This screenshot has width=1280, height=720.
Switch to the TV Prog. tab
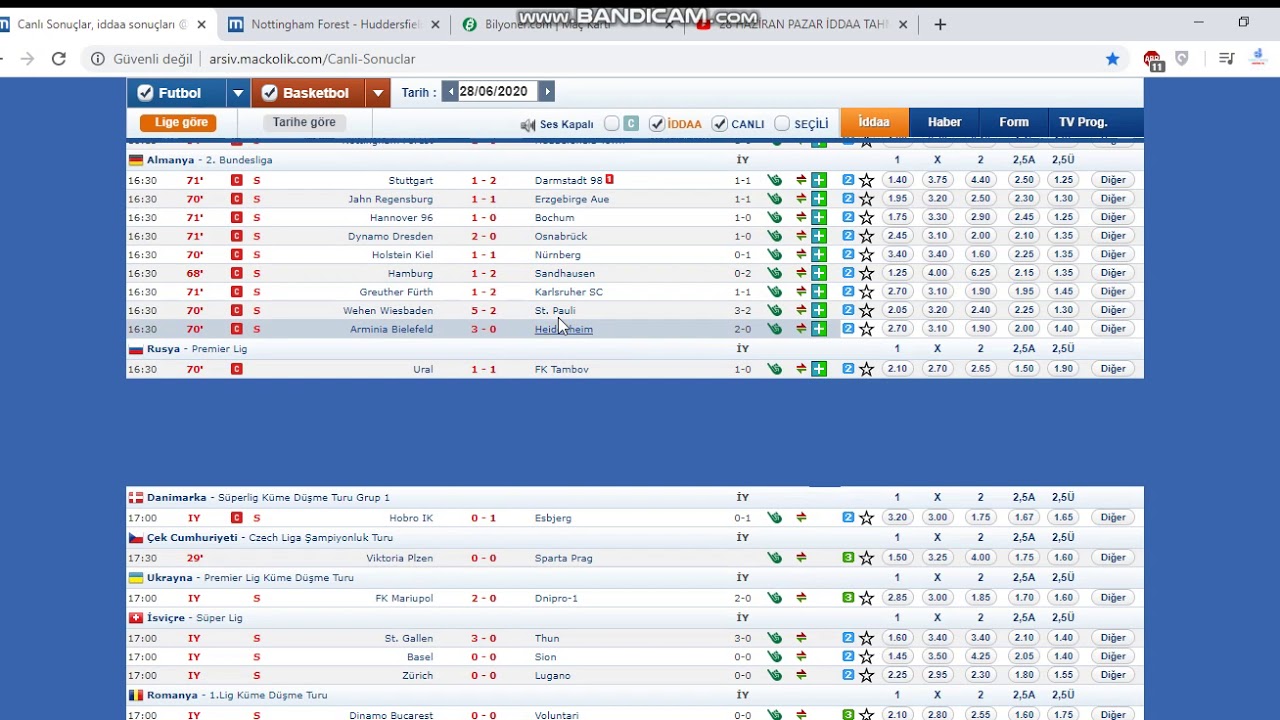(1083, 122)
